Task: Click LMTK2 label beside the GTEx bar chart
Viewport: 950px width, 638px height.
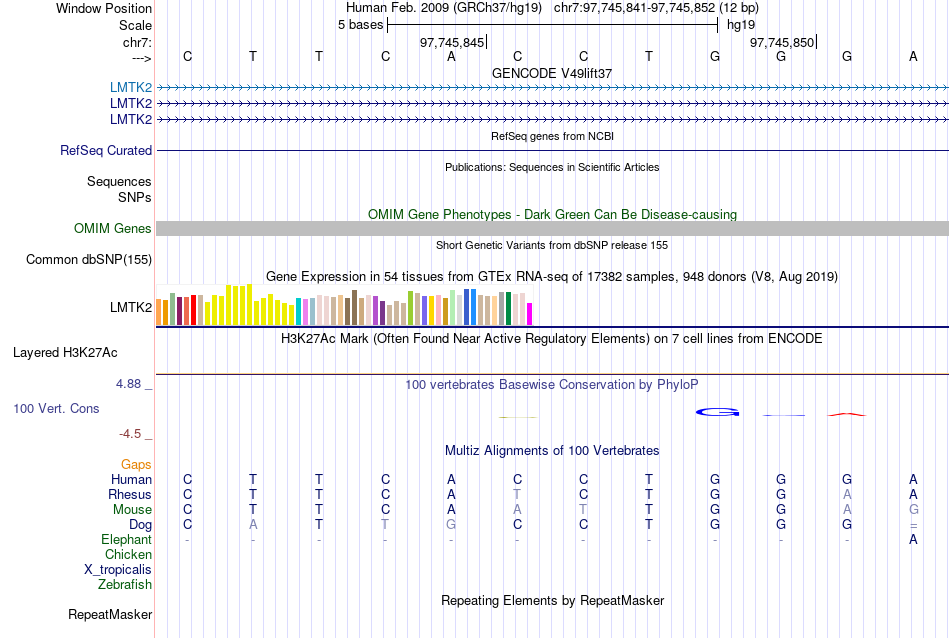Action: click(x=131, y=307)
